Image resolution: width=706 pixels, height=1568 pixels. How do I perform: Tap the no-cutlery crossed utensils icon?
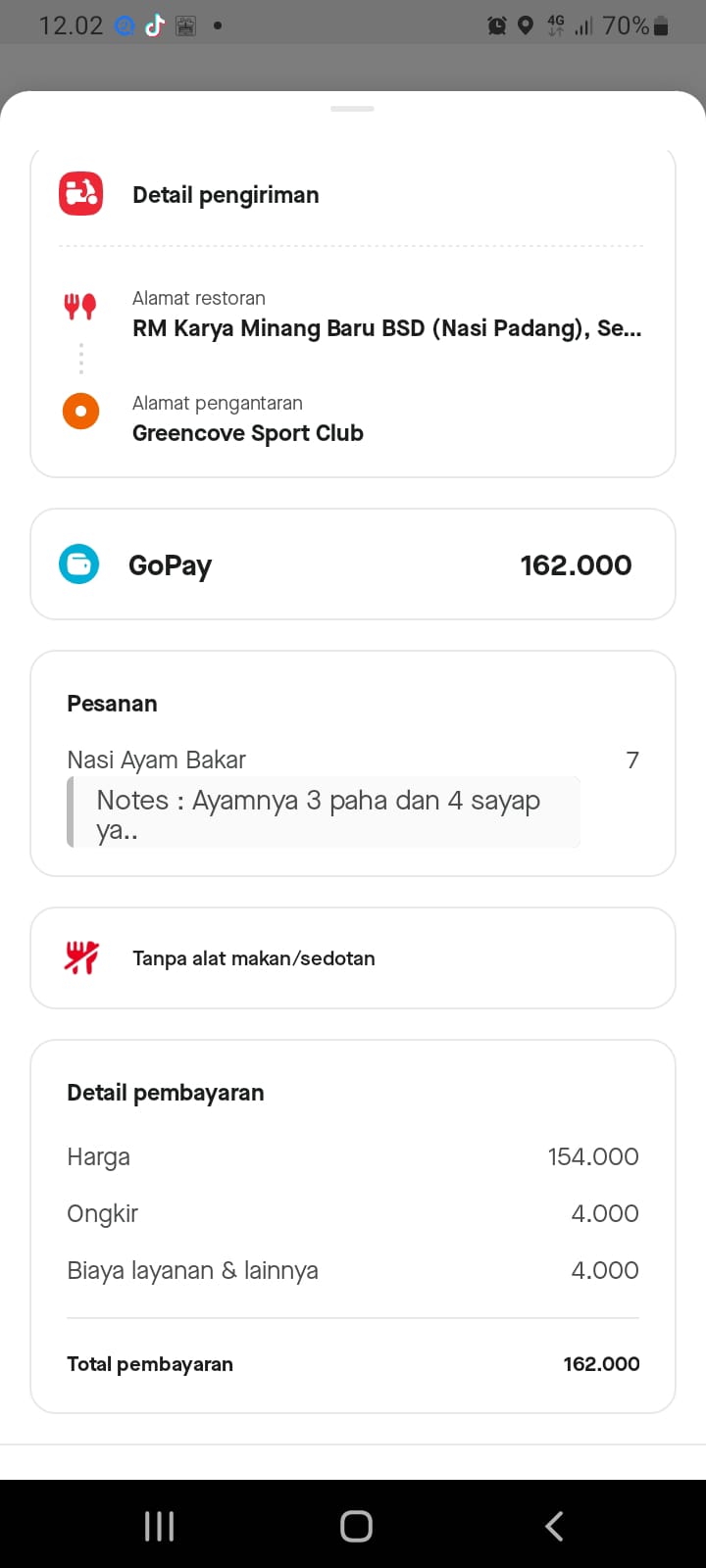coord(81,957)
